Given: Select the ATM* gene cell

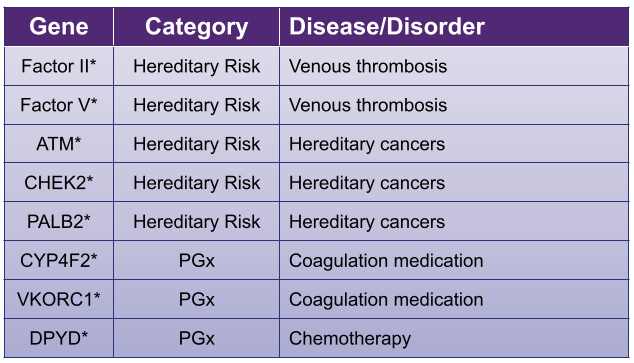Looking at the screenshot, I should tap(59, 144).
